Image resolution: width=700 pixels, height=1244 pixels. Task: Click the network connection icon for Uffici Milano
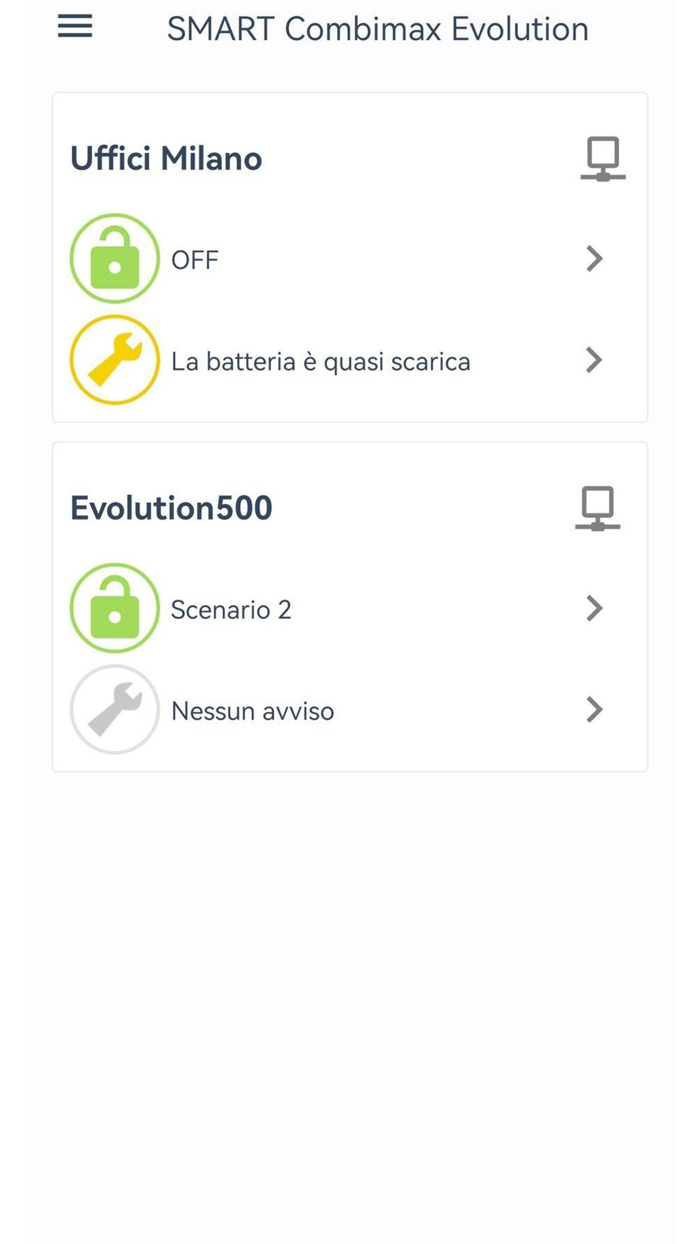pos(602,157)
